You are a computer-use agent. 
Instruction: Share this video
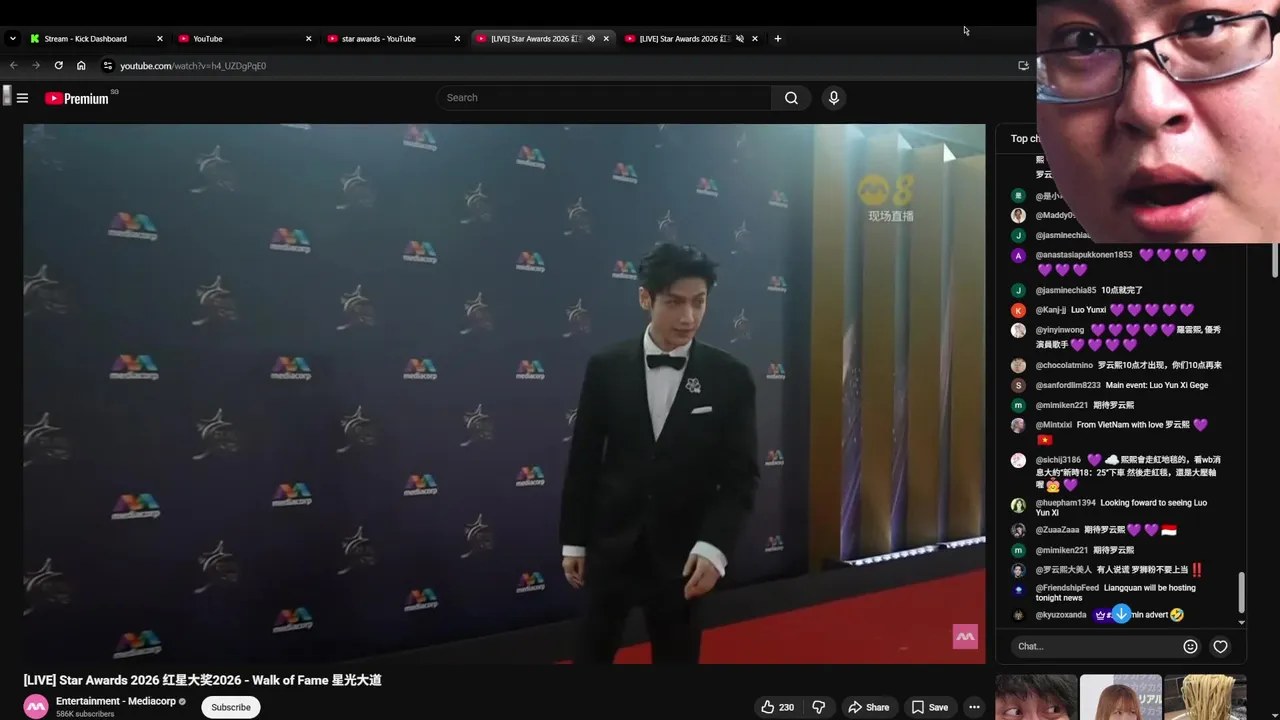coord(868,707)
